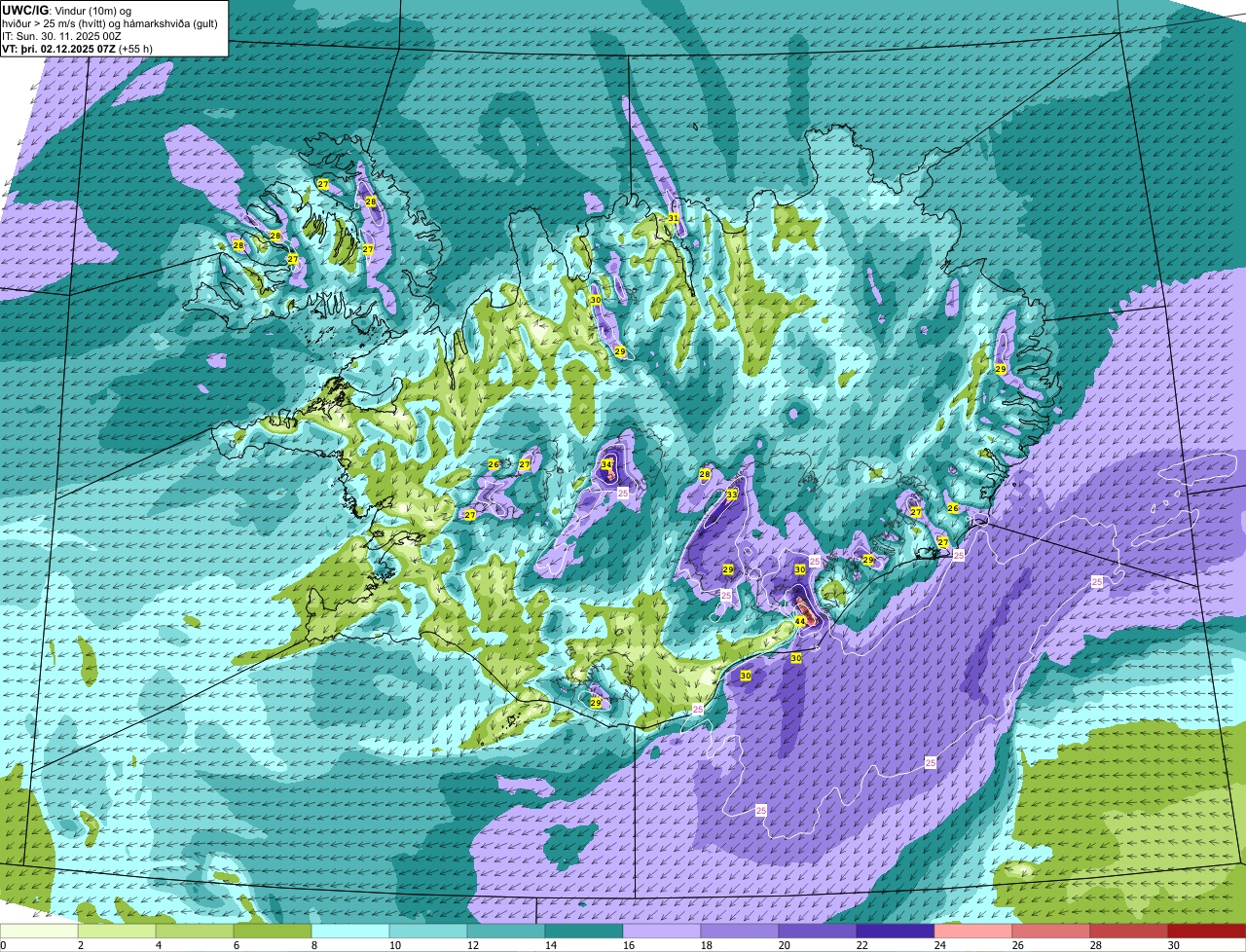Screen dimensions: 1246x952
Task: Click the 28–30 m/s red legend swatch
Action: click(1129, 931)
